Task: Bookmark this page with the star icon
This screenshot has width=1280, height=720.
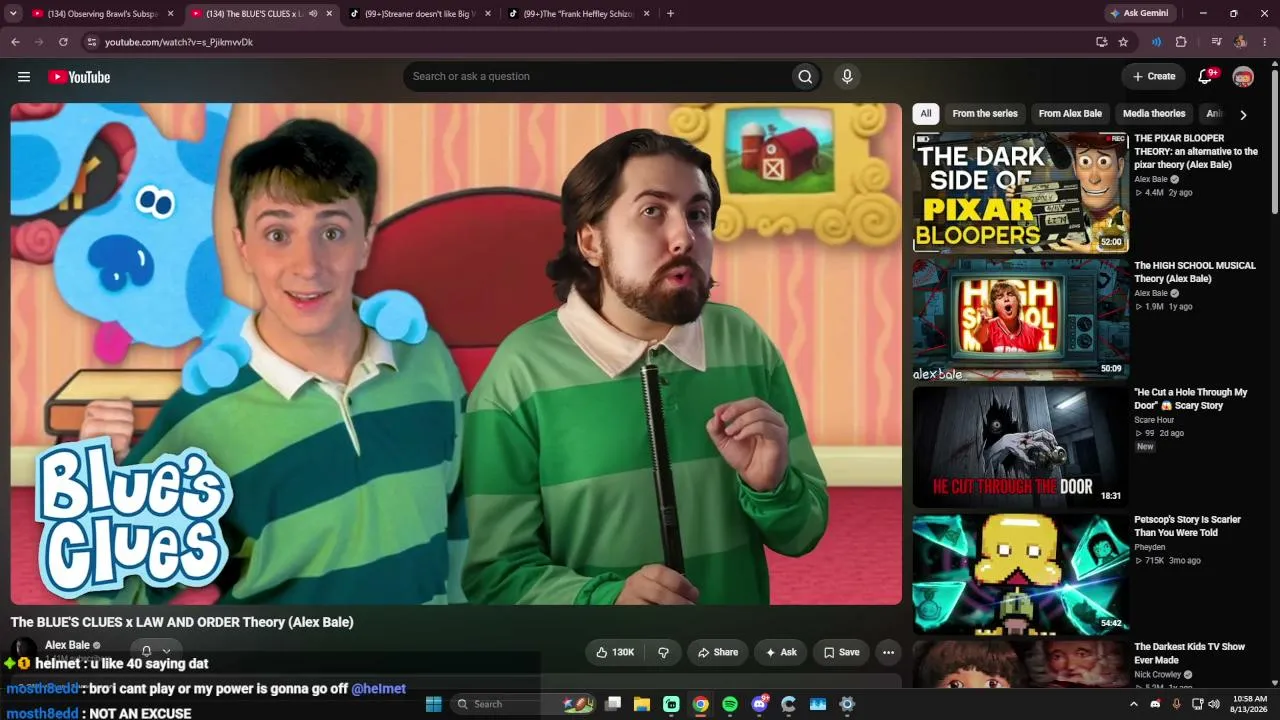Action: click(1123, 42)
